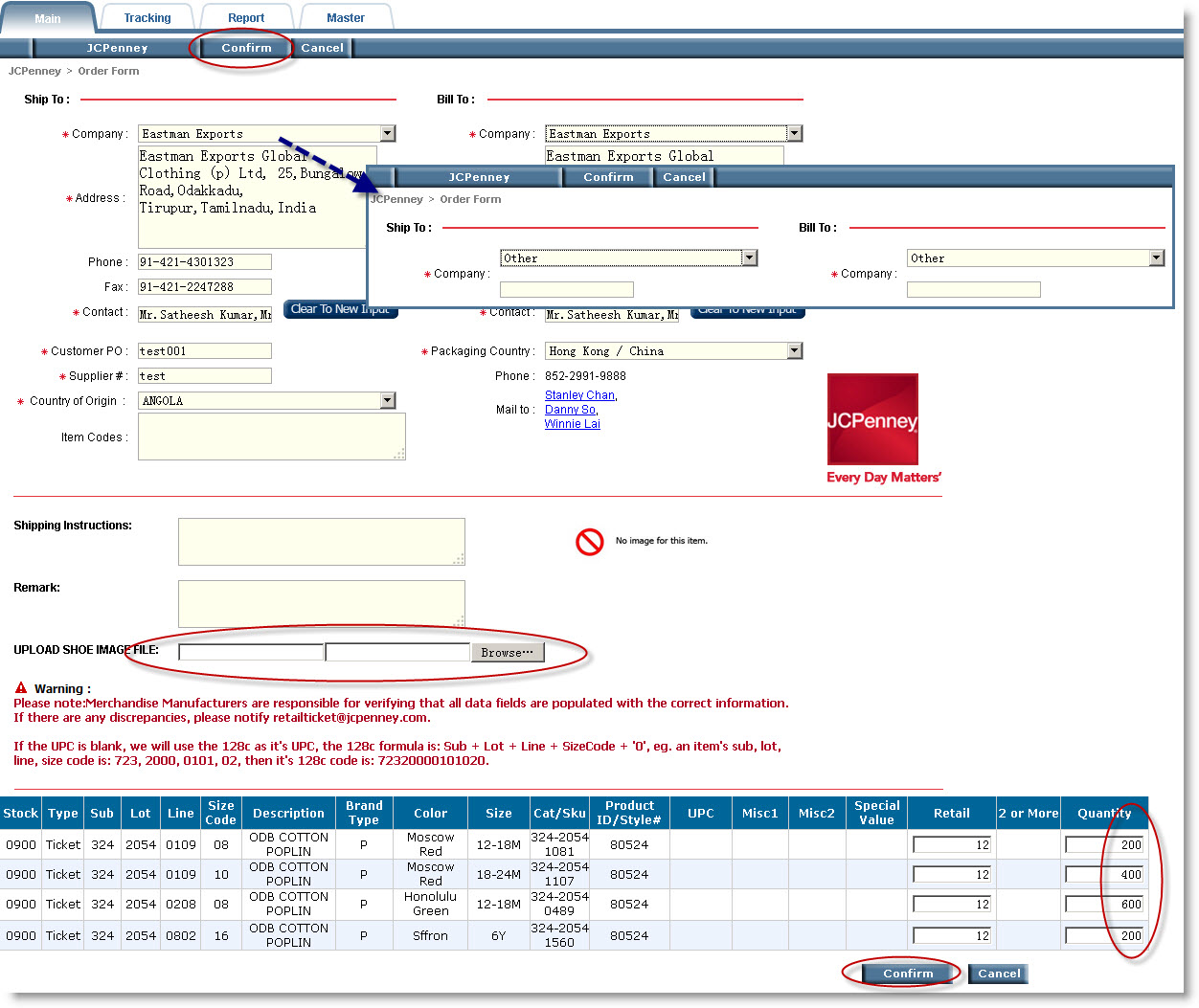This screenshot has width=1199, height=1008.
Task: Click JCPenney in the inset popup bar
Action: tap(479, 177)
